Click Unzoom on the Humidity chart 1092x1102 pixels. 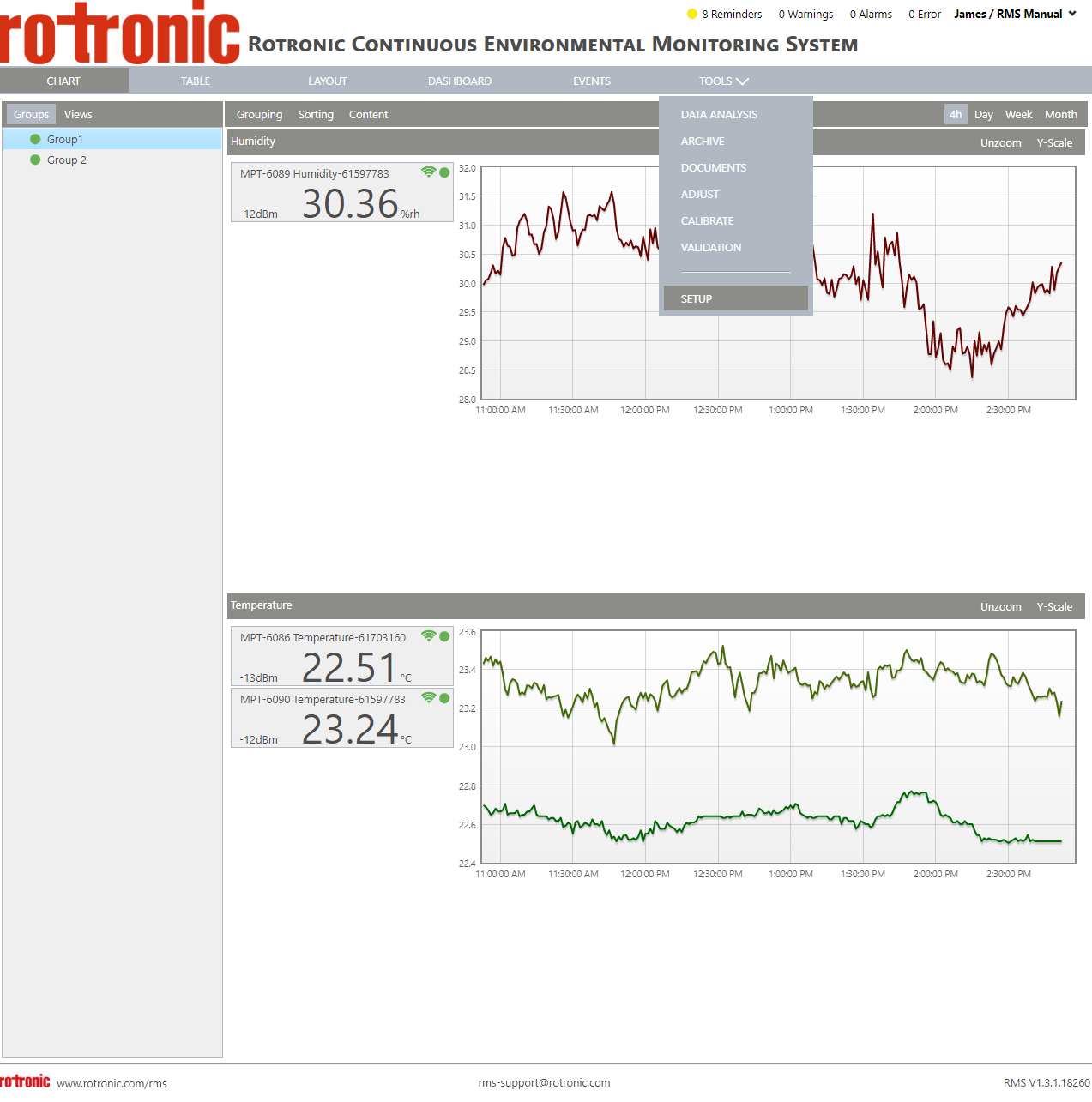click(1001, 142)
